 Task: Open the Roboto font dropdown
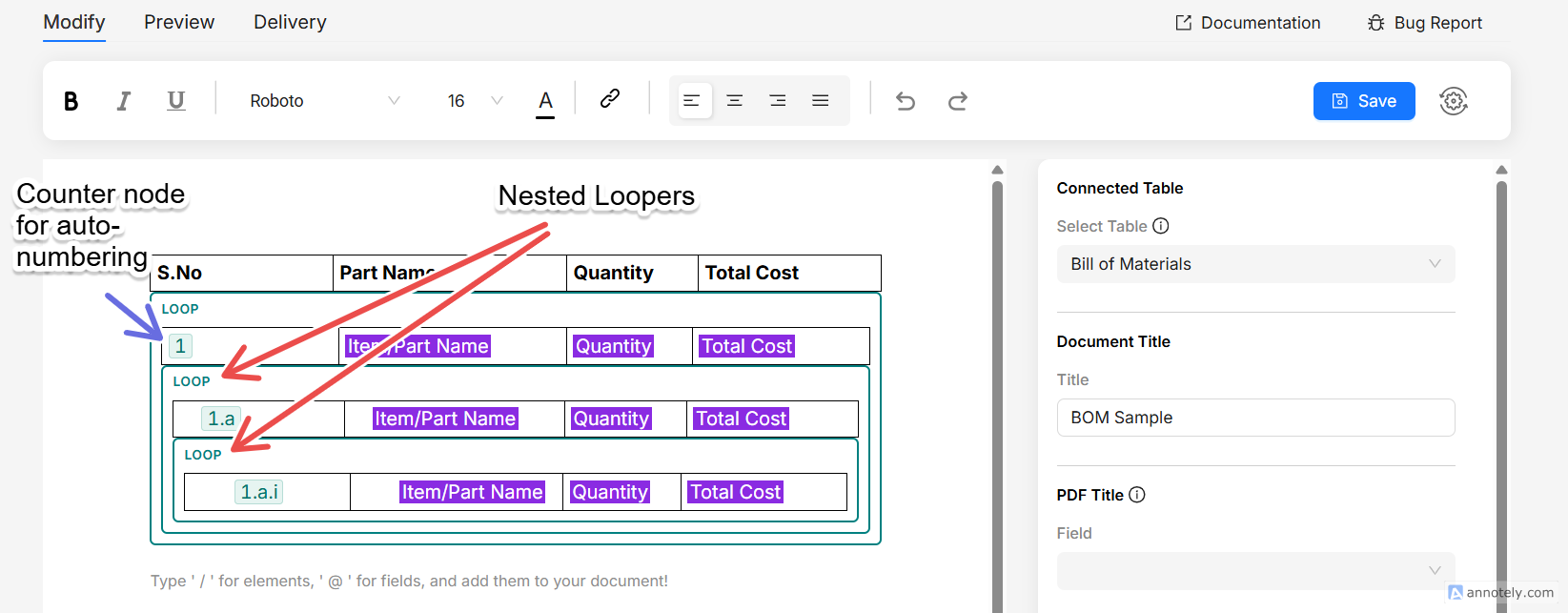[x=324, y=101]
